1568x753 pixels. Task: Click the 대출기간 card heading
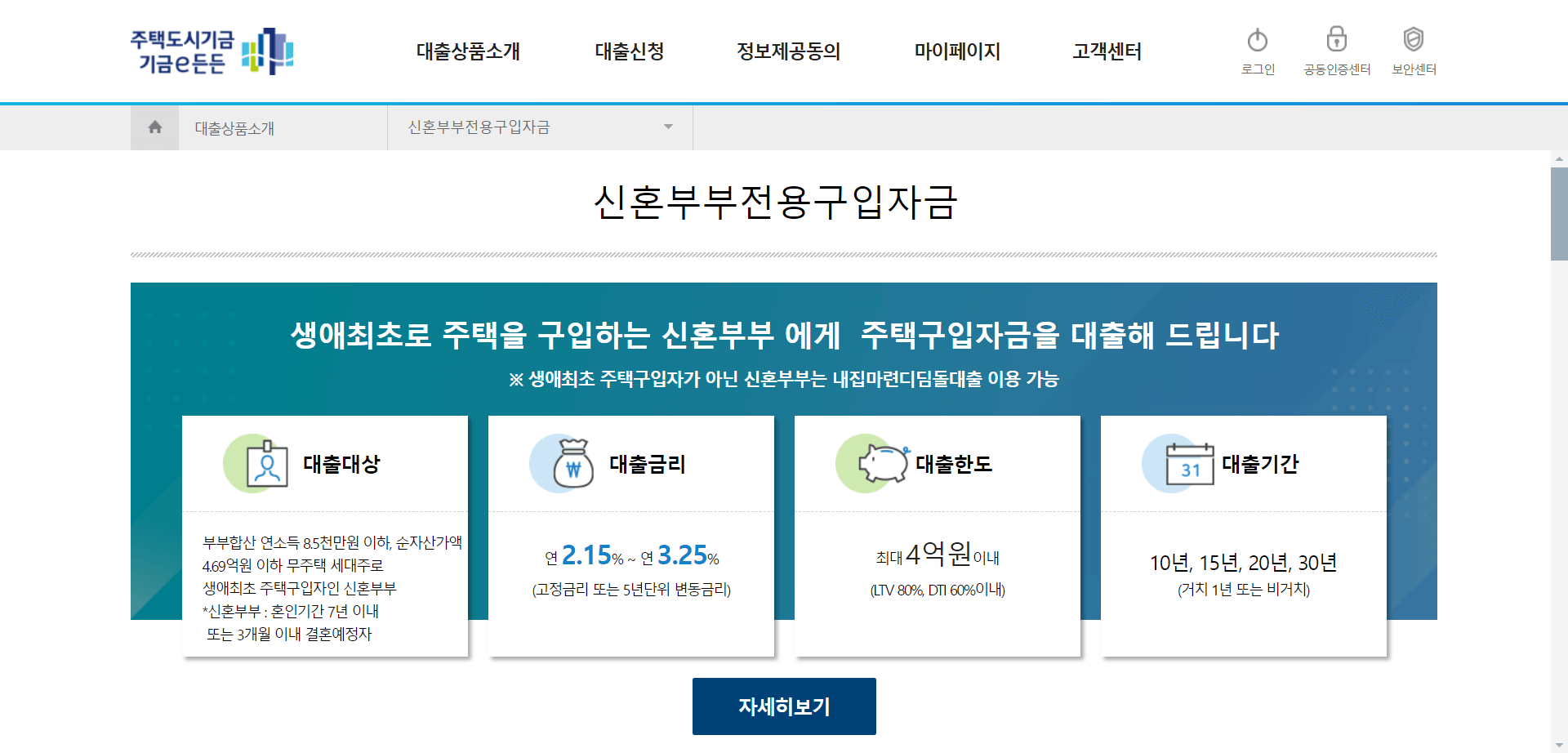click(1260, 464)
